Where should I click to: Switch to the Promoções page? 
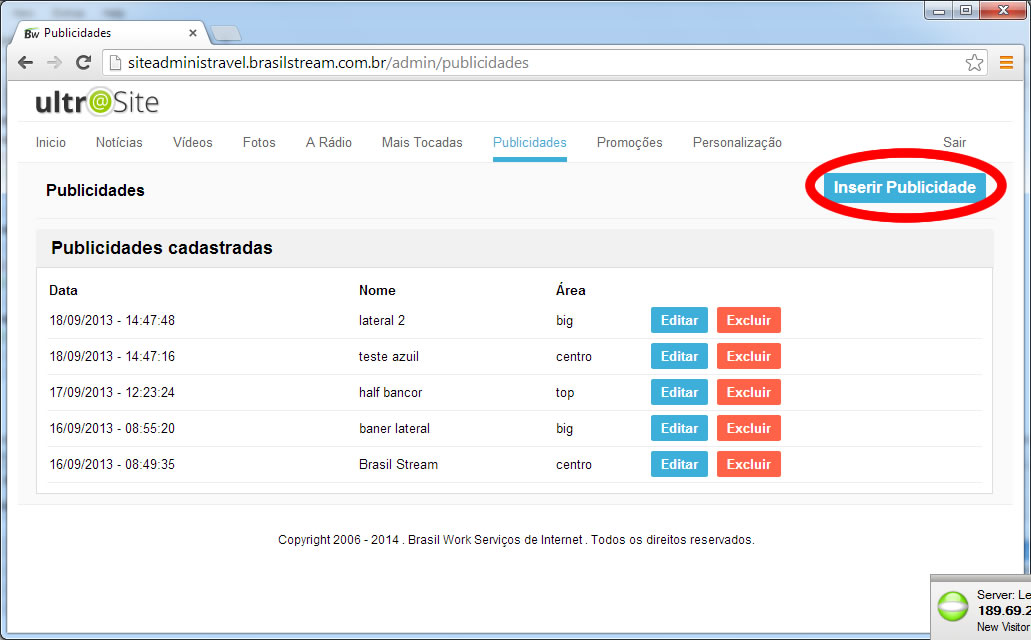pyautogui.click(x=629, y=143)
